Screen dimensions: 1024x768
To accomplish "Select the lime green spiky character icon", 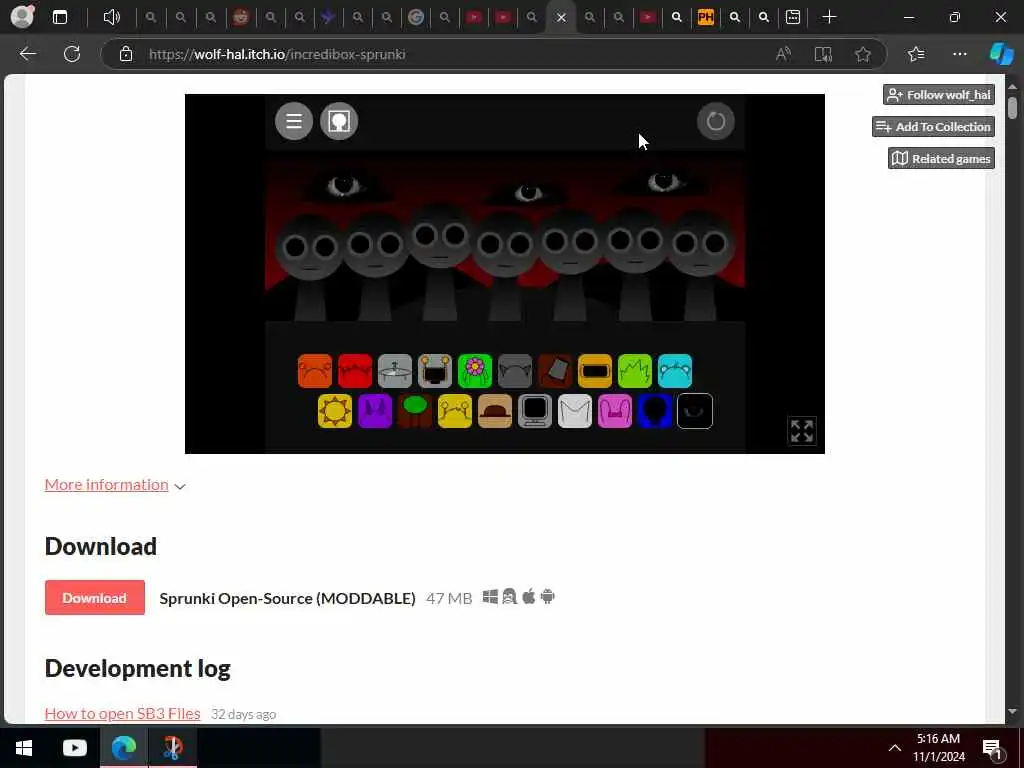I will click(x=635, y=371).
